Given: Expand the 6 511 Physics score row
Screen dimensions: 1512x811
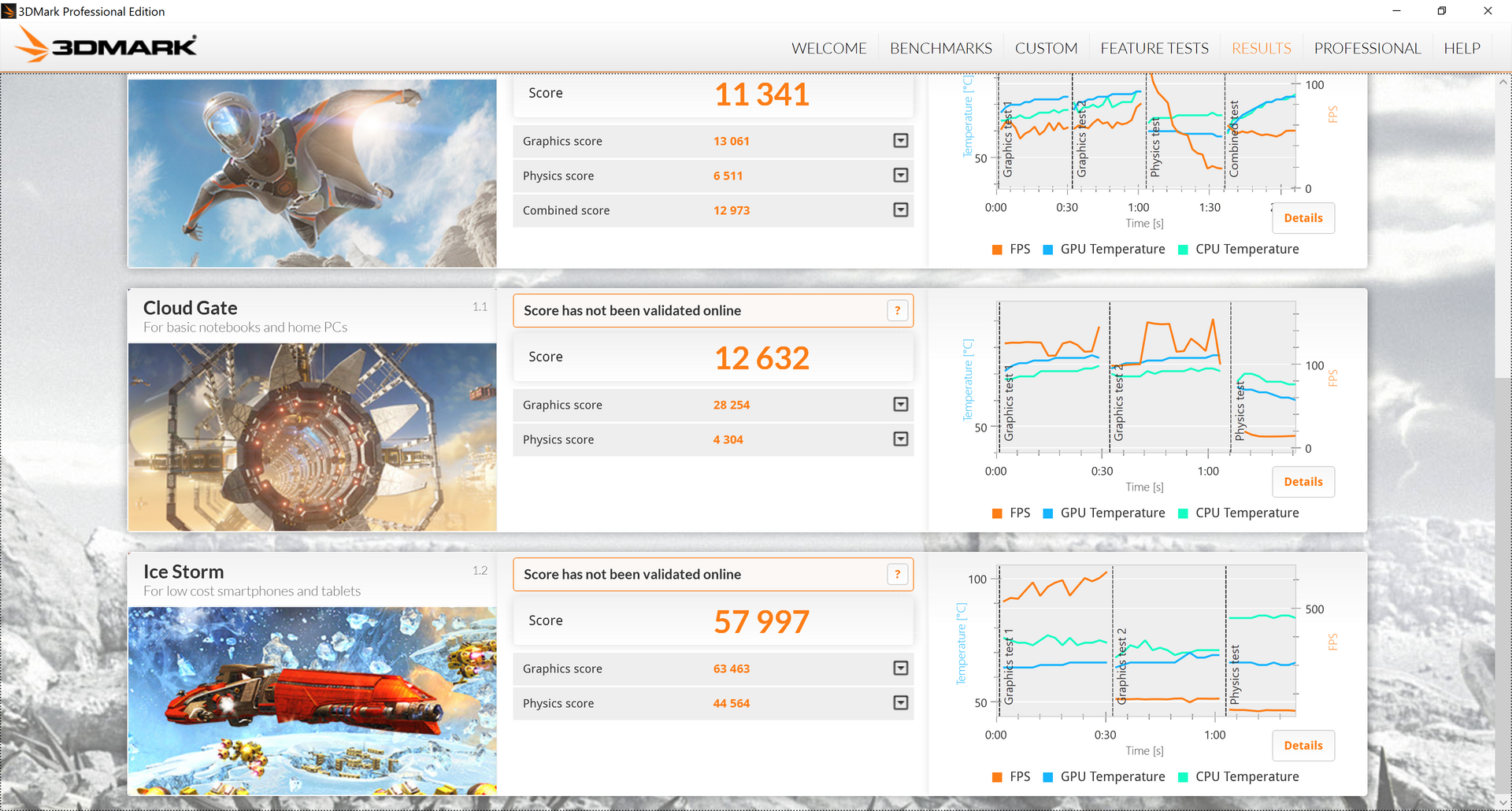Looking at the screenshot, I should [901, 176].
